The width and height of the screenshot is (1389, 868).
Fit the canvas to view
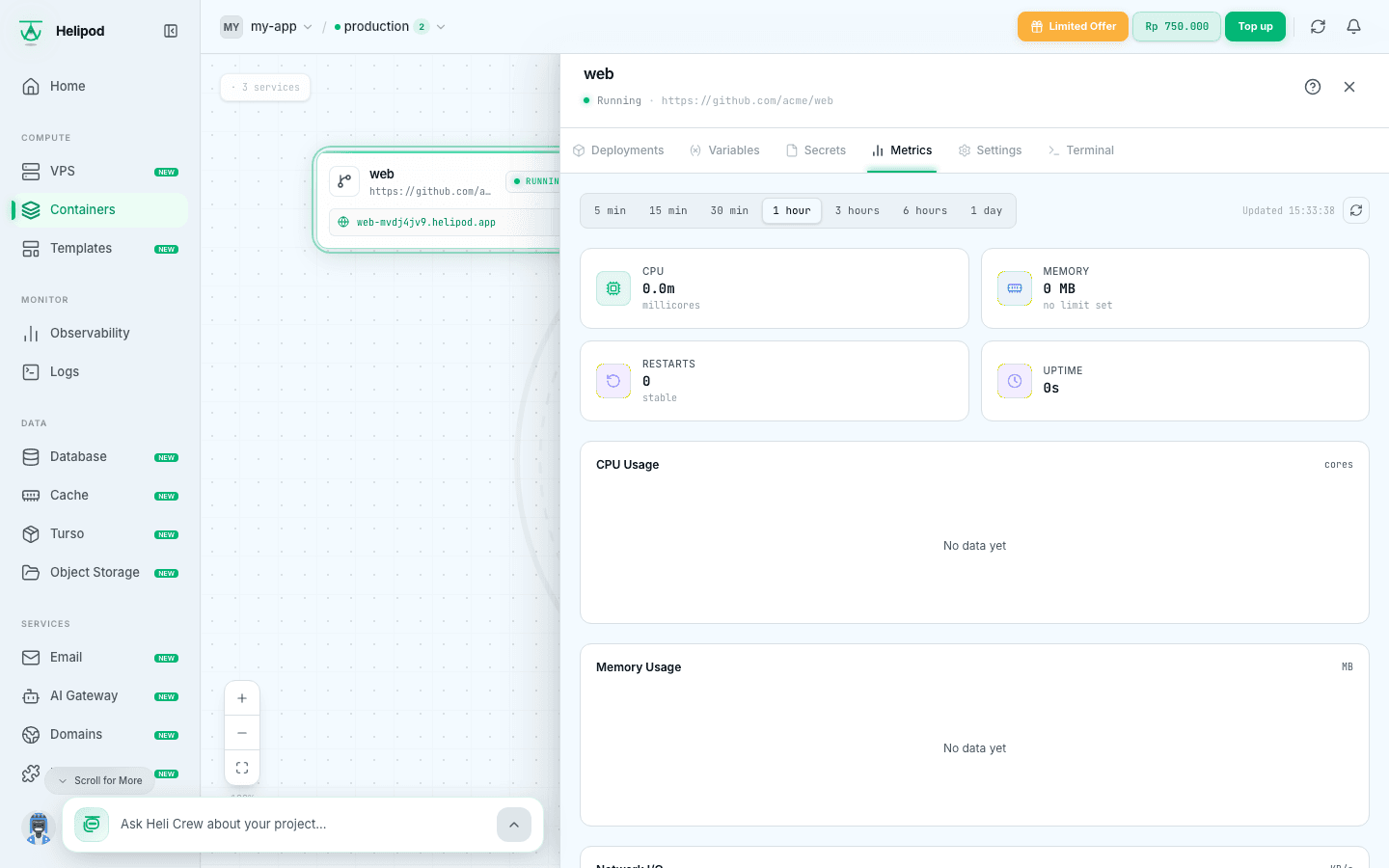pyautogui.click(x=242, y=768)
